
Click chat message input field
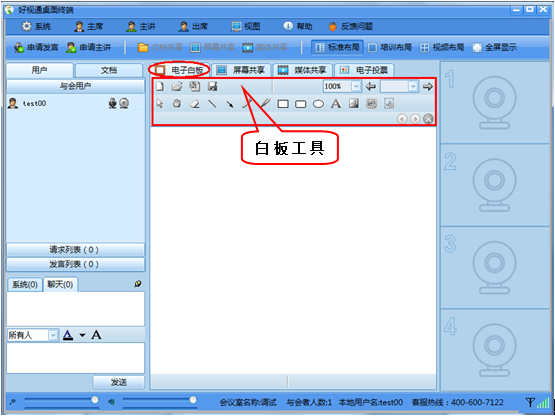pyautogui.click(x=75, y=358)
